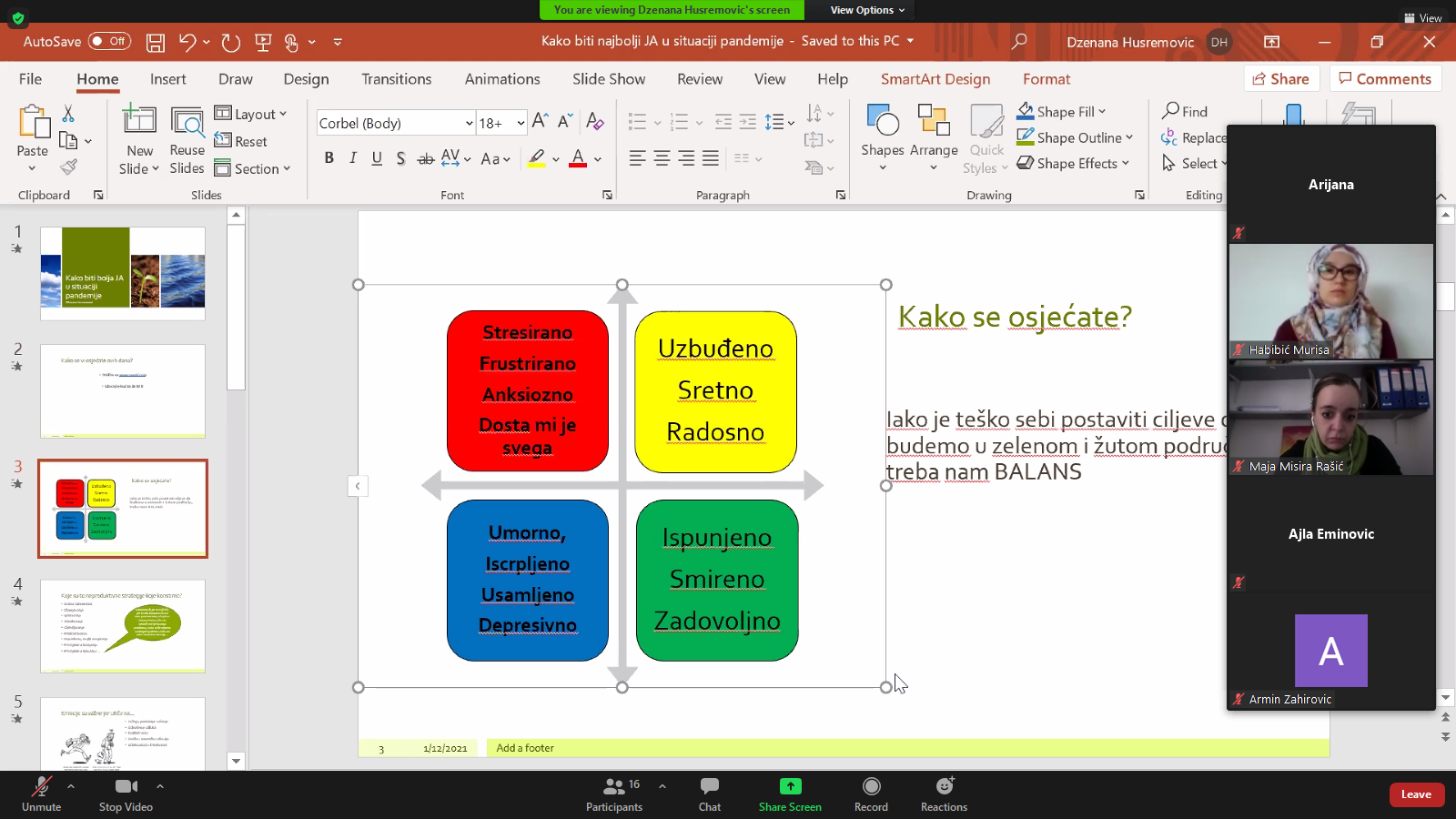Increase font size
Screen dimensions: 1456x819
point(540,122)
